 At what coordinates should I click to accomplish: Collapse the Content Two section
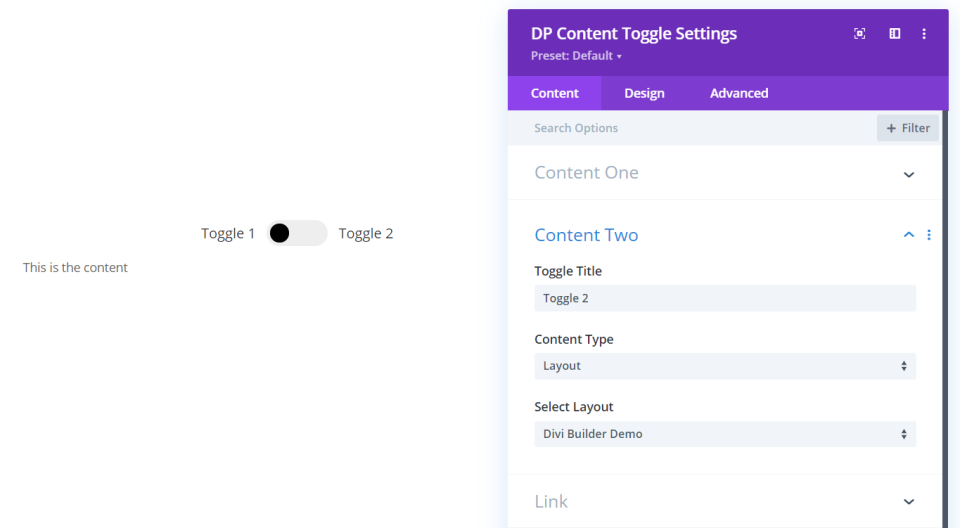pyautogui.click(x=908, y=235)
